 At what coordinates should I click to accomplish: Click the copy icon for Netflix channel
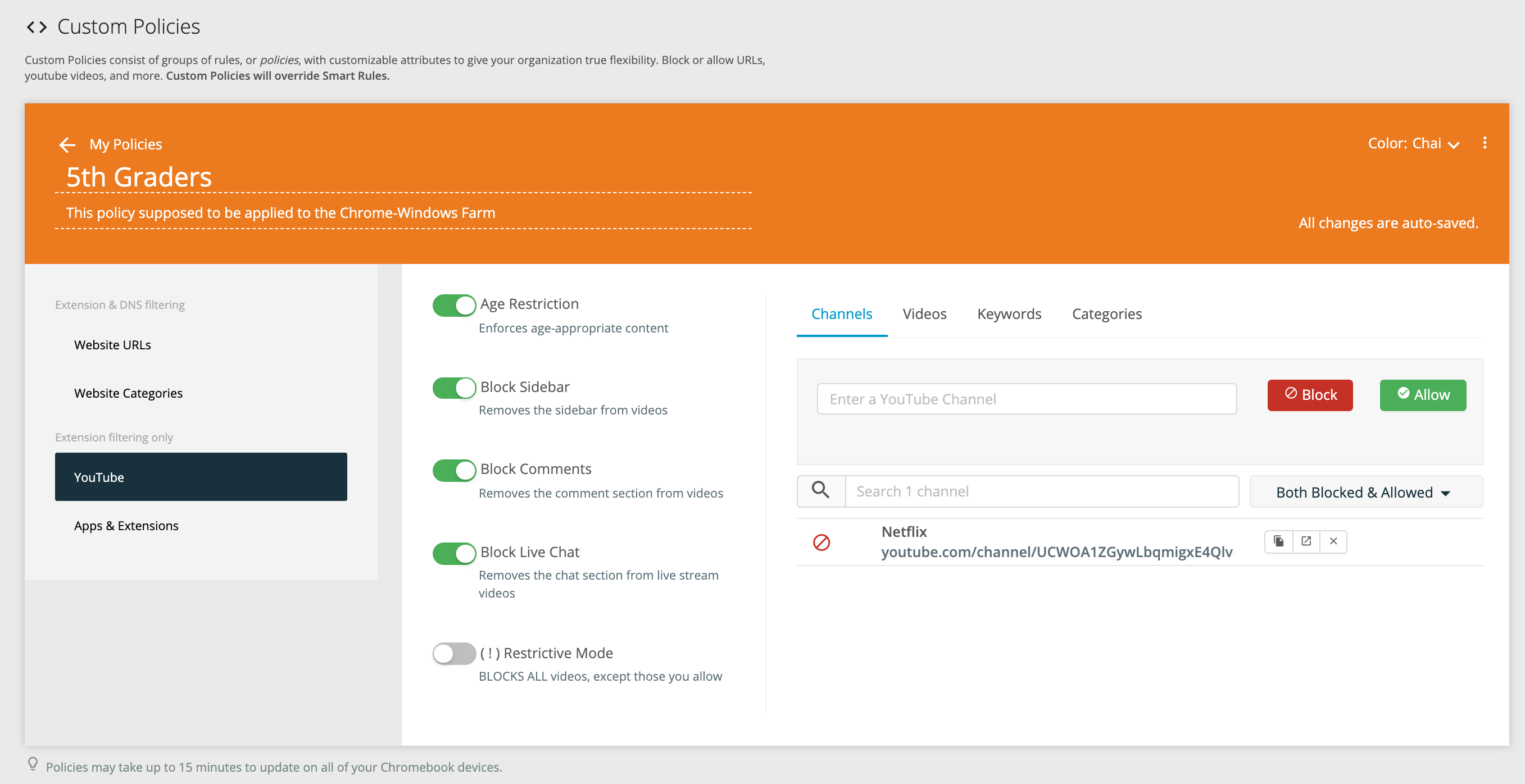(x=1279, y=541)
